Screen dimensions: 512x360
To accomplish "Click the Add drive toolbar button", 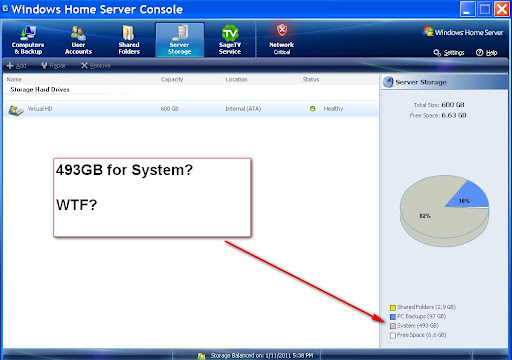I will pyautogui.click(x=16, y=66).
